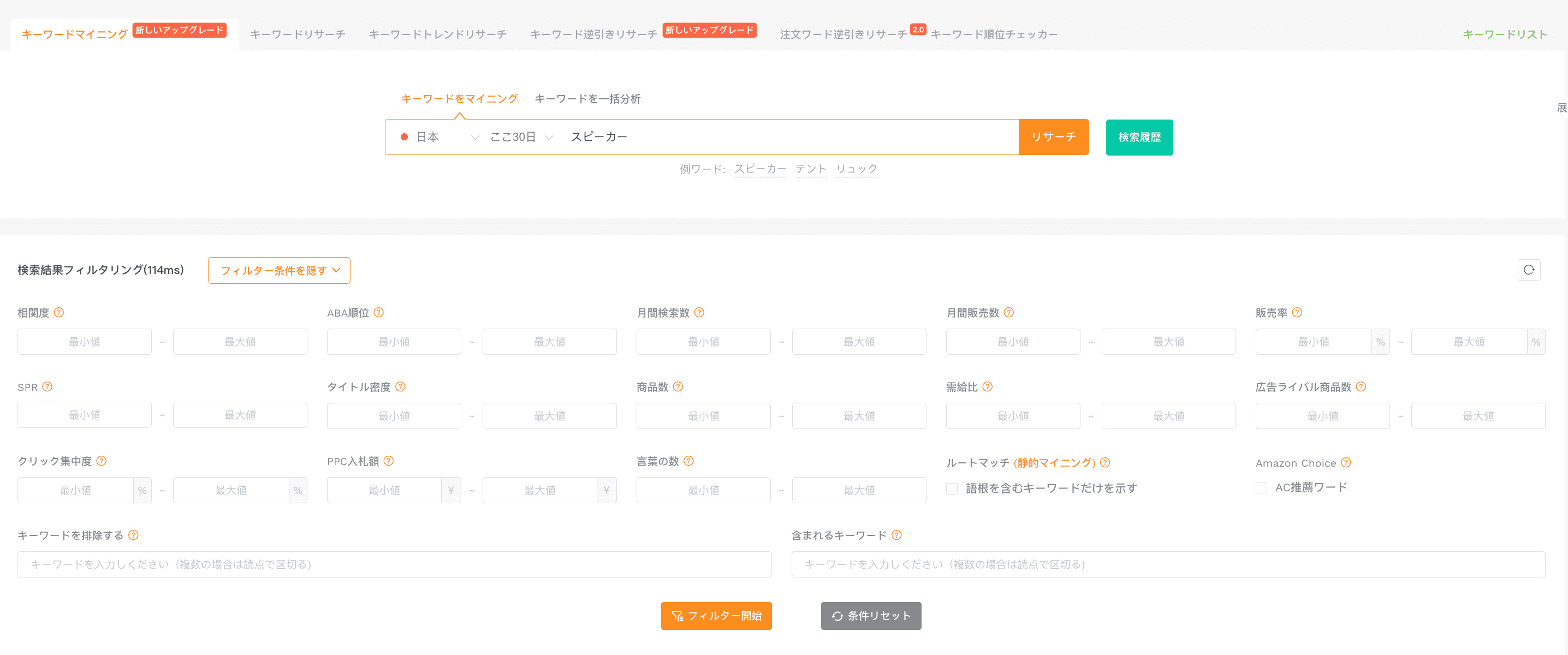Click help icon next to 需給比
Screen dimensions: 1568x655
(x=987, y=386)
